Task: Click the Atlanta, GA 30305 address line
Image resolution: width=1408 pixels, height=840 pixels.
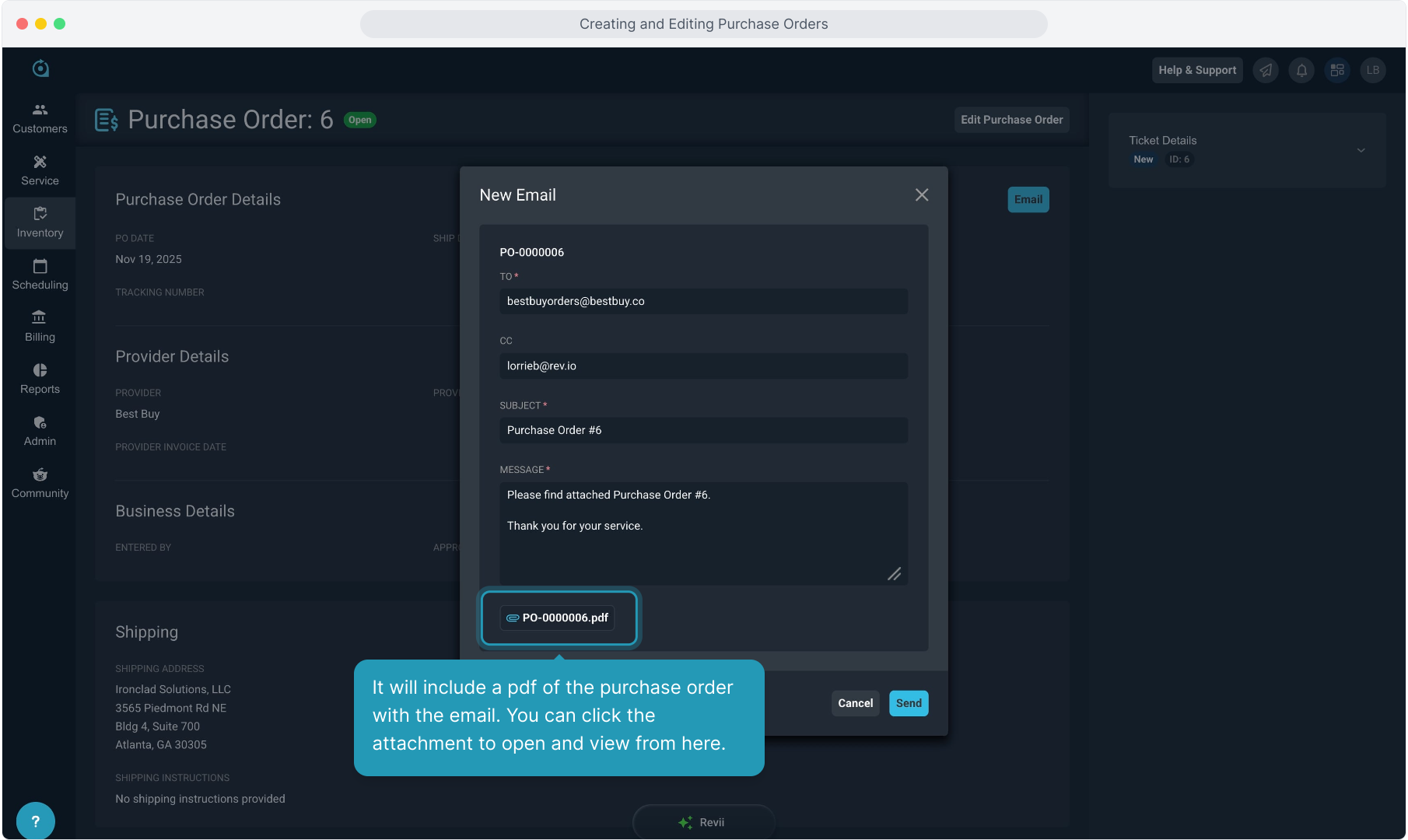Action: 161,744
